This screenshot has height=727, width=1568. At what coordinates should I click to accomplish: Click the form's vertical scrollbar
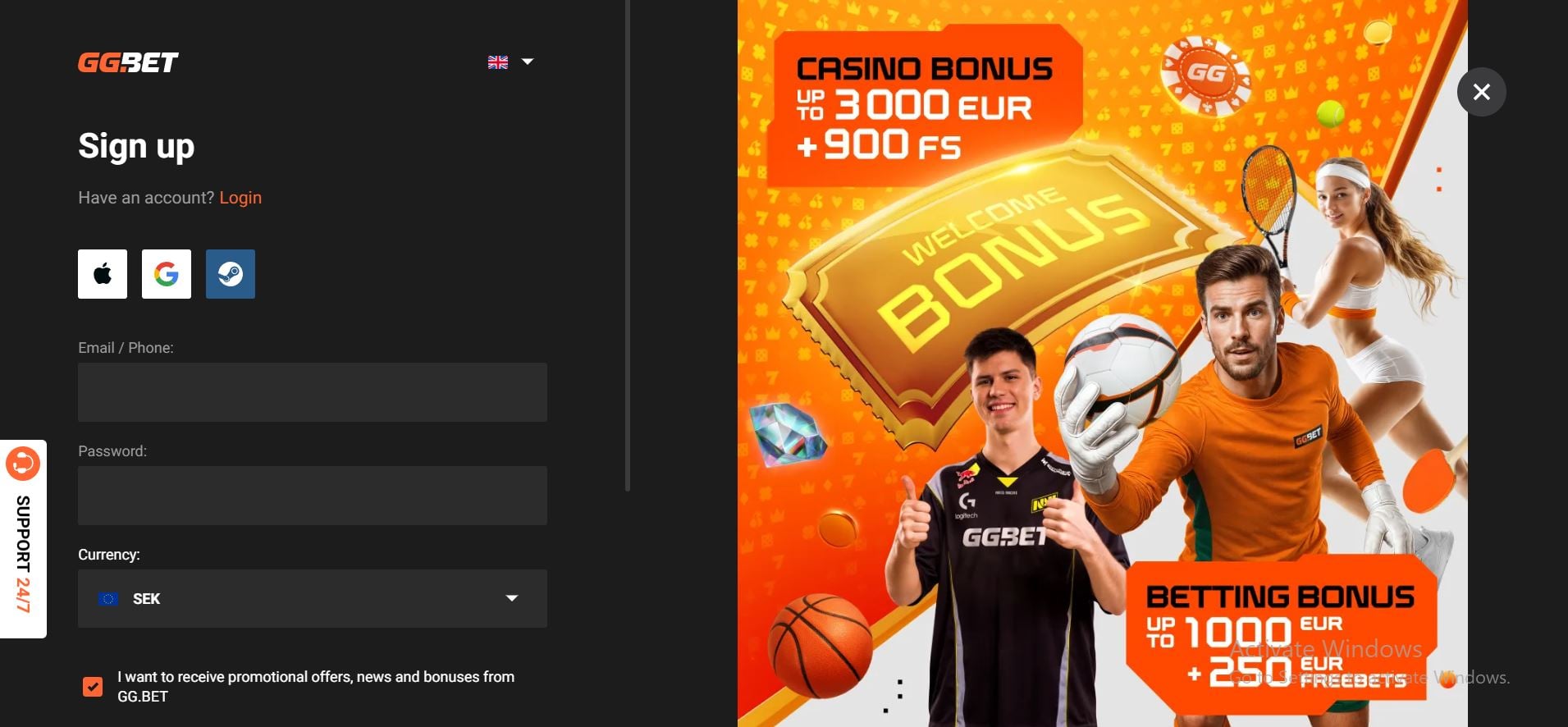[628, 245]
